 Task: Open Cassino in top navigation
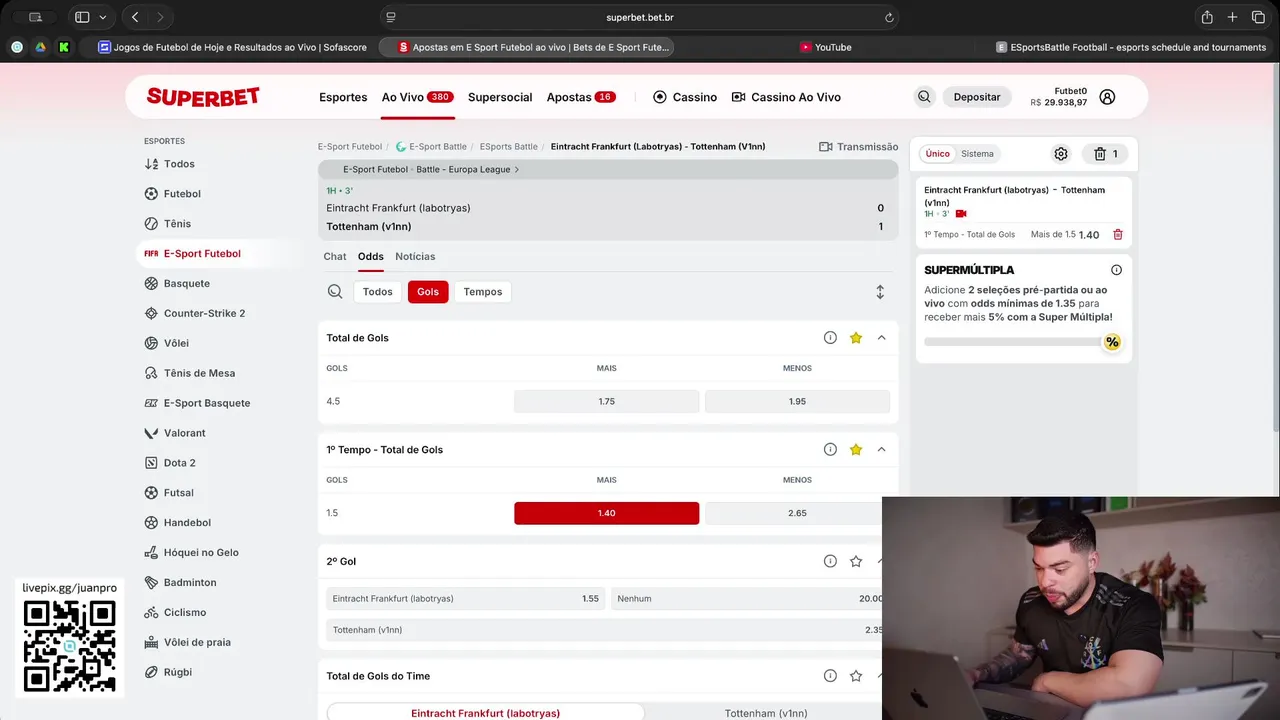pos(685,97)
